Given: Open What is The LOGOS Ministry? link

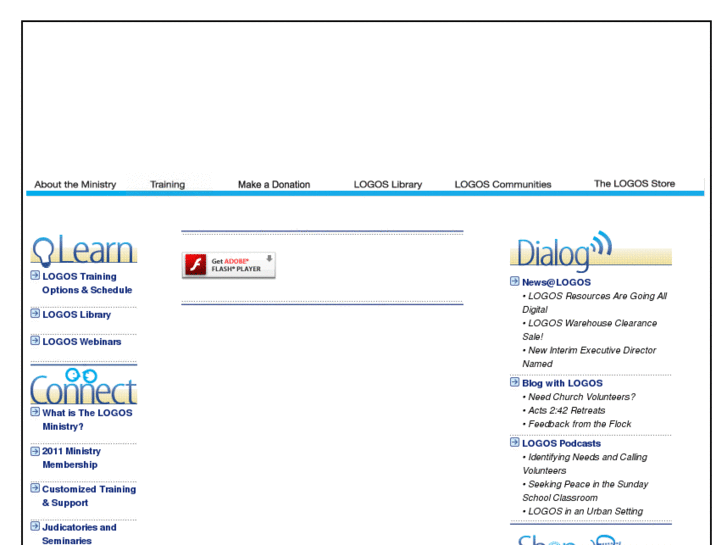Looking at the screenshot, I should pyautogui.click(x=87, y=419).
